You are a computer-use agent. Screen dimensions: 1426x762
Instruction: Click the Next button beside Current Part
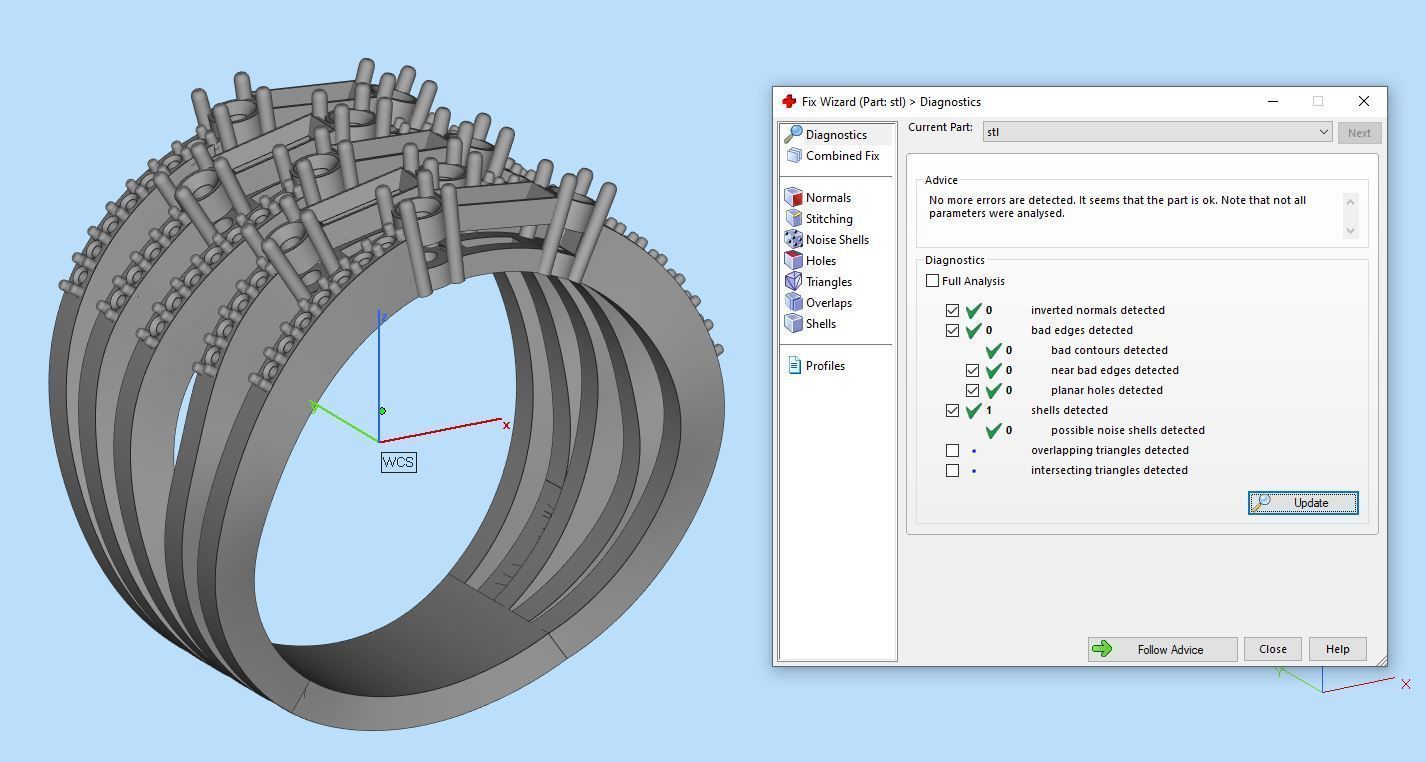1359,132
